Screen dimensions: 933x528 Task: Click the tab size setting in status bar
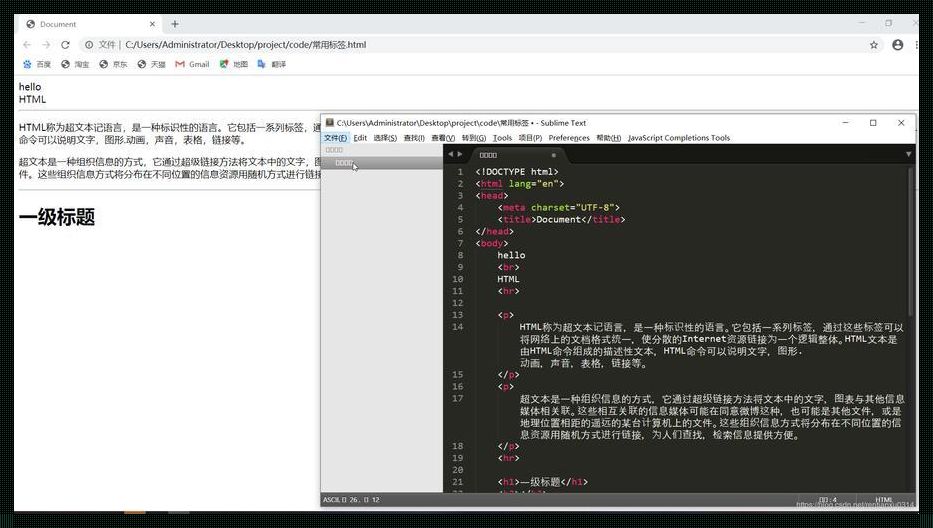(x=828, y=500)
